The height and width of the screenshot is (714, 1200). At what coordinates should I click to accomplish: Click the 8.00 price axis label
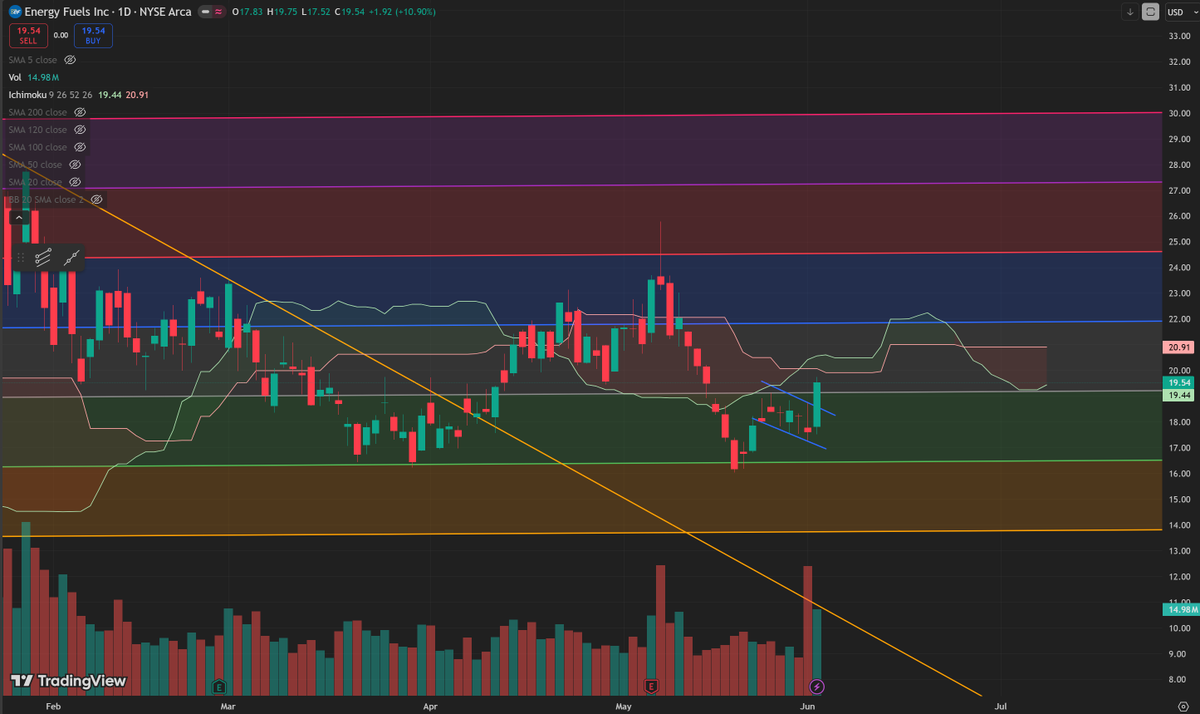[1177, 680]
